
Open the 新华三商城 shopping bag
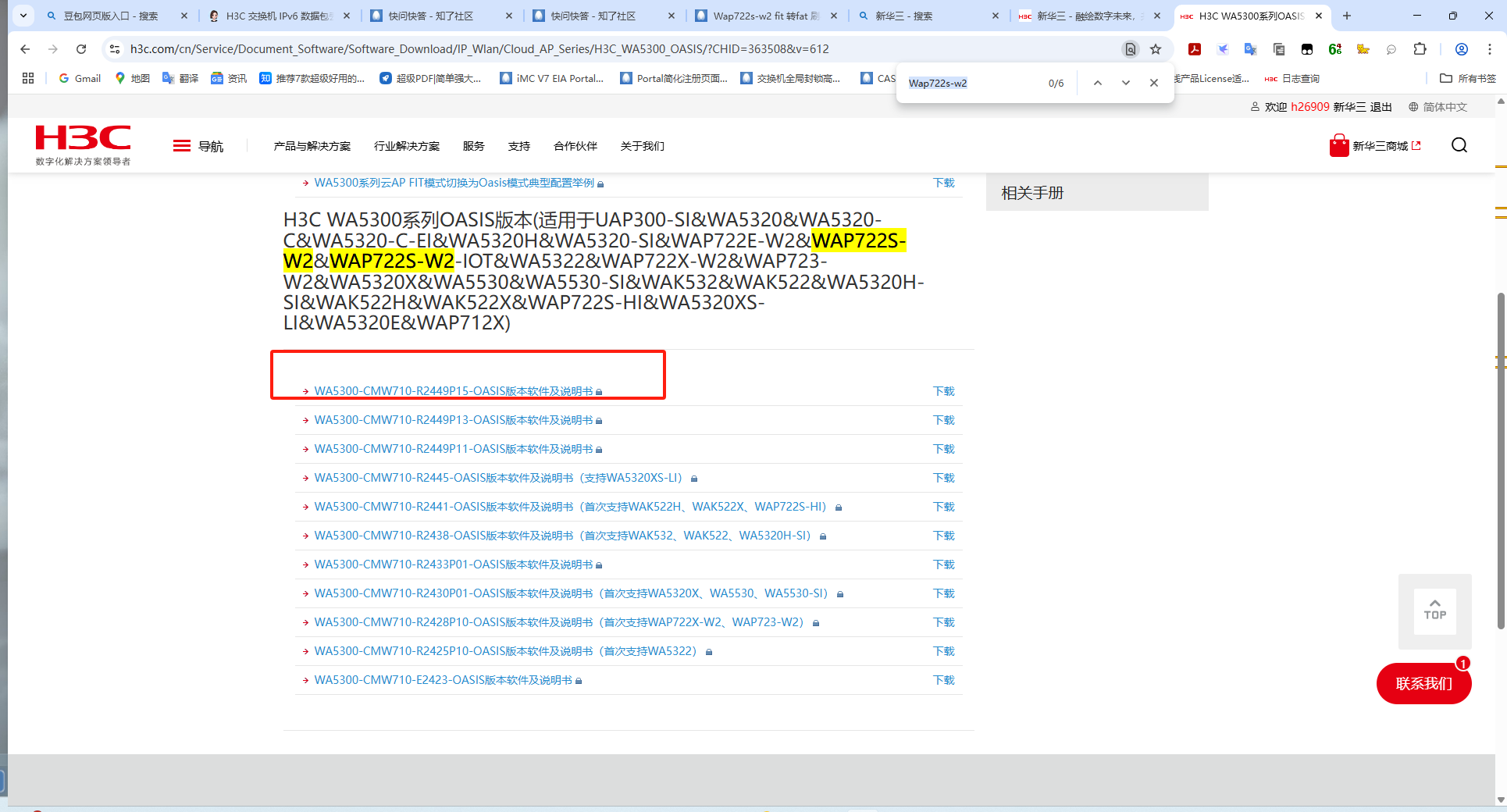(1375, 146)
